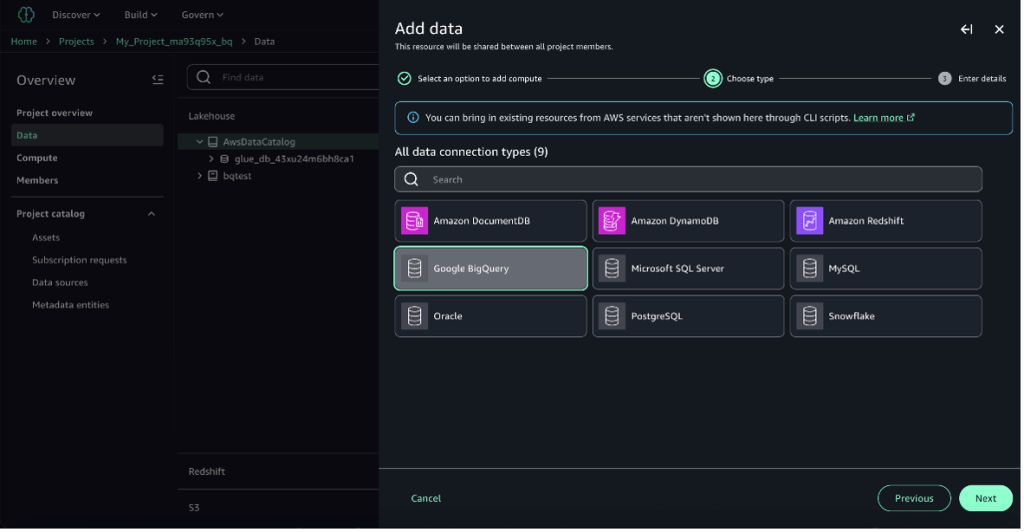Click the Amazon DynamoDB icon

611,221
